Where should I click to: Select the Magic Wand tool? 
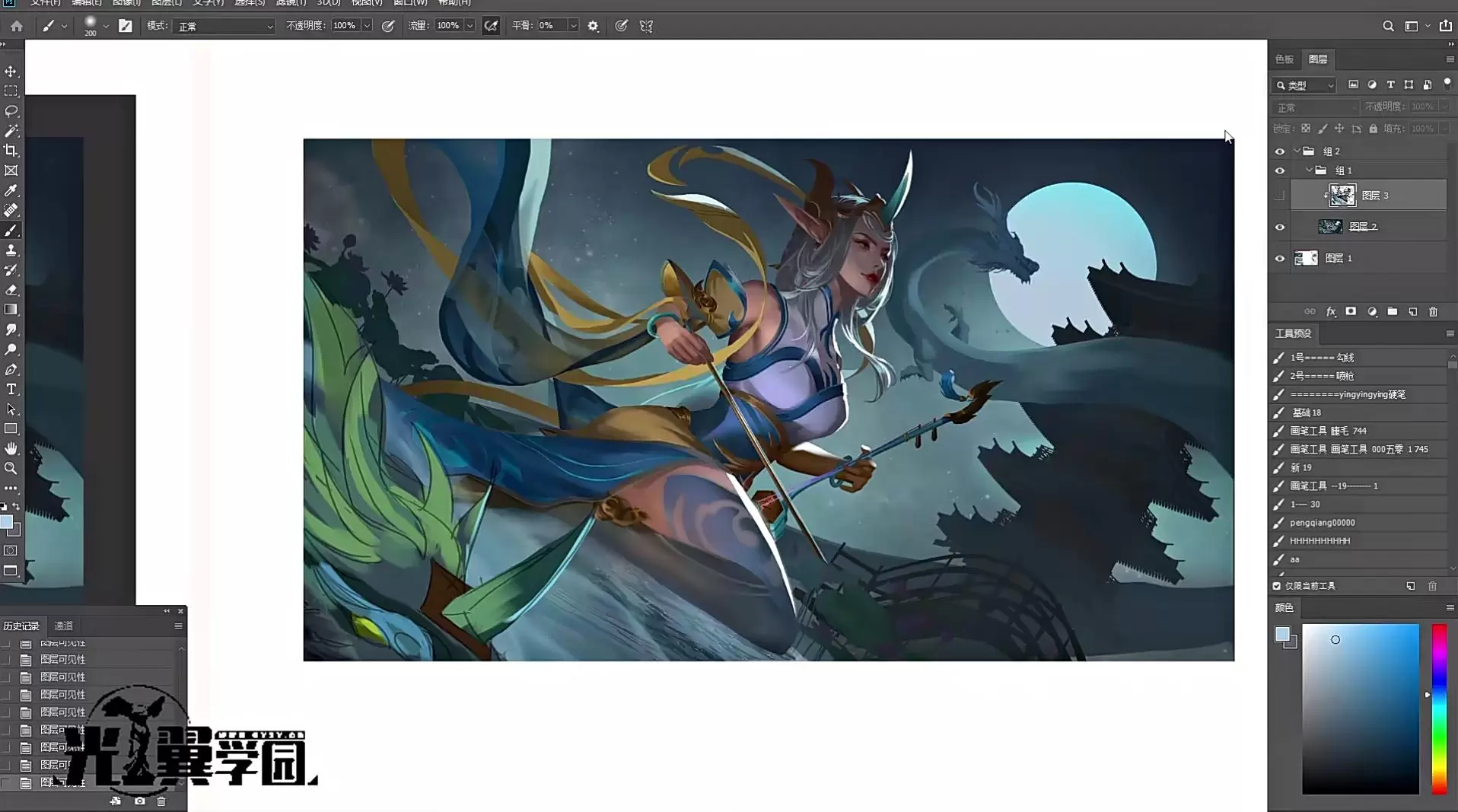click(11, 131)
